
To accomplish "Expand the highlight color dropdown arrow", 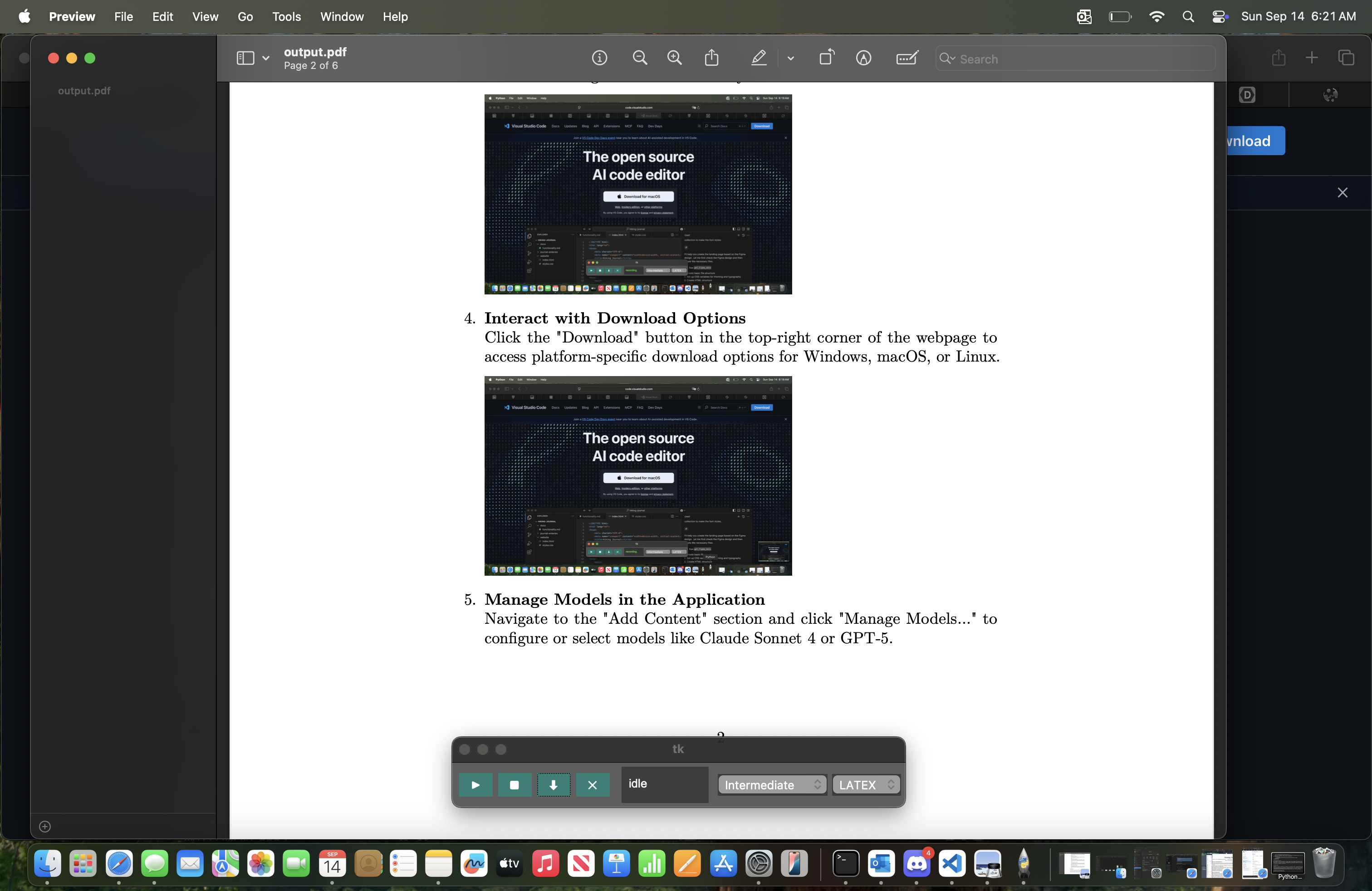I will click(790, 58).
